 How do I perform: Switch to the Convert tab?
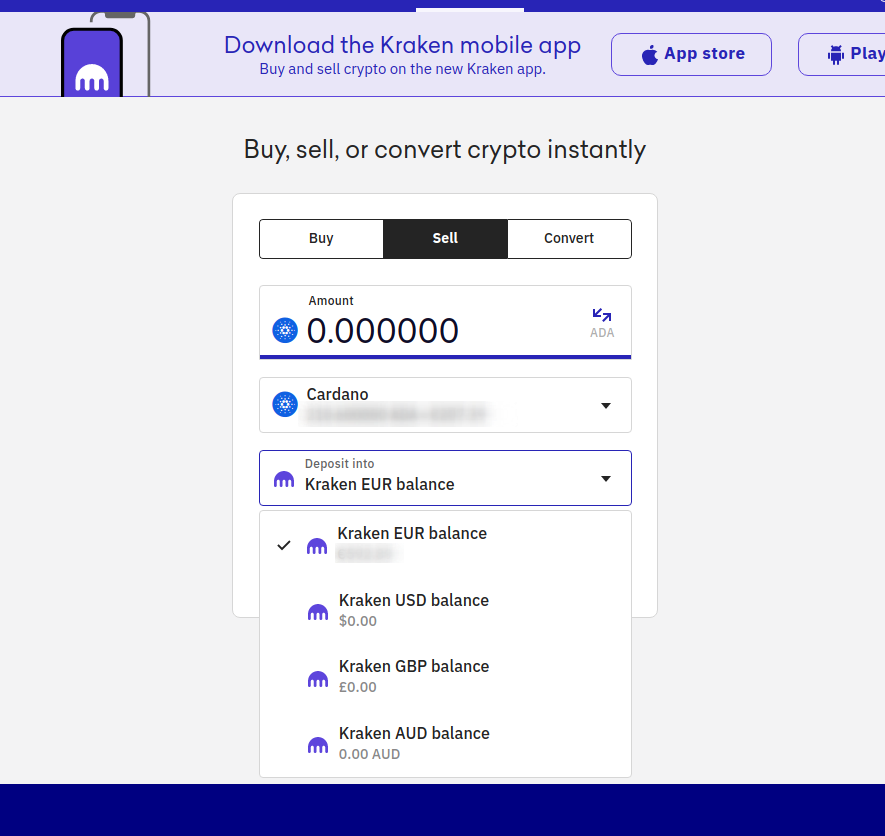569,239
